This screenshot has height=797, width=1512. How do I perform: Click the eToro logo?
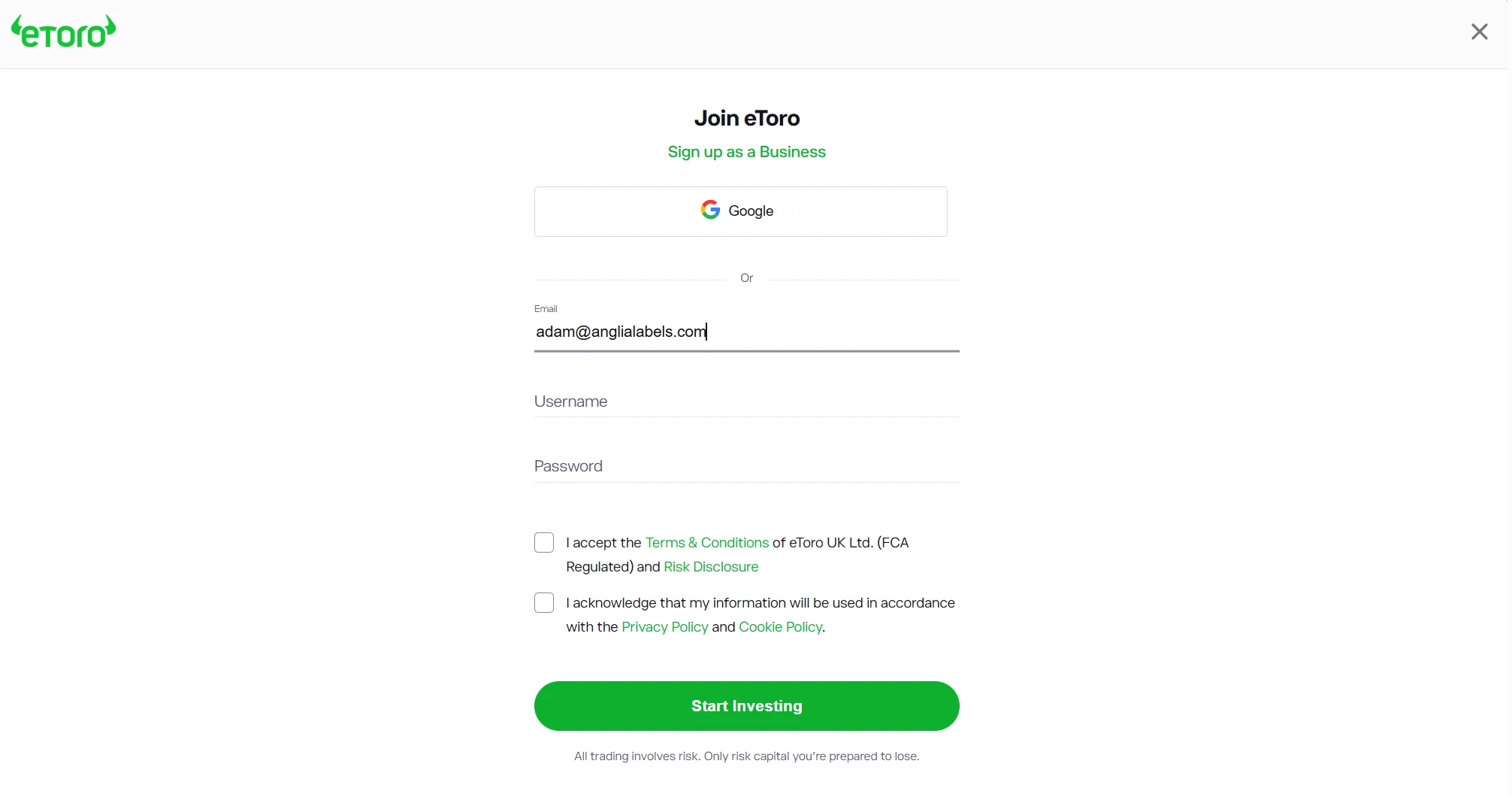[x=64, y=32]
